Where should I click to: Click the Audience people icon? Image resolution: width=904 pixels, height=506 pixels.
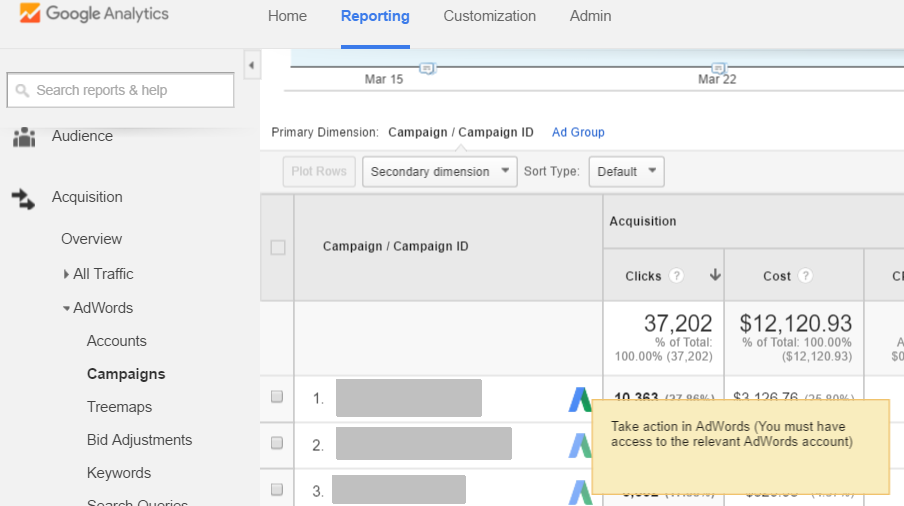click(24, 137)
